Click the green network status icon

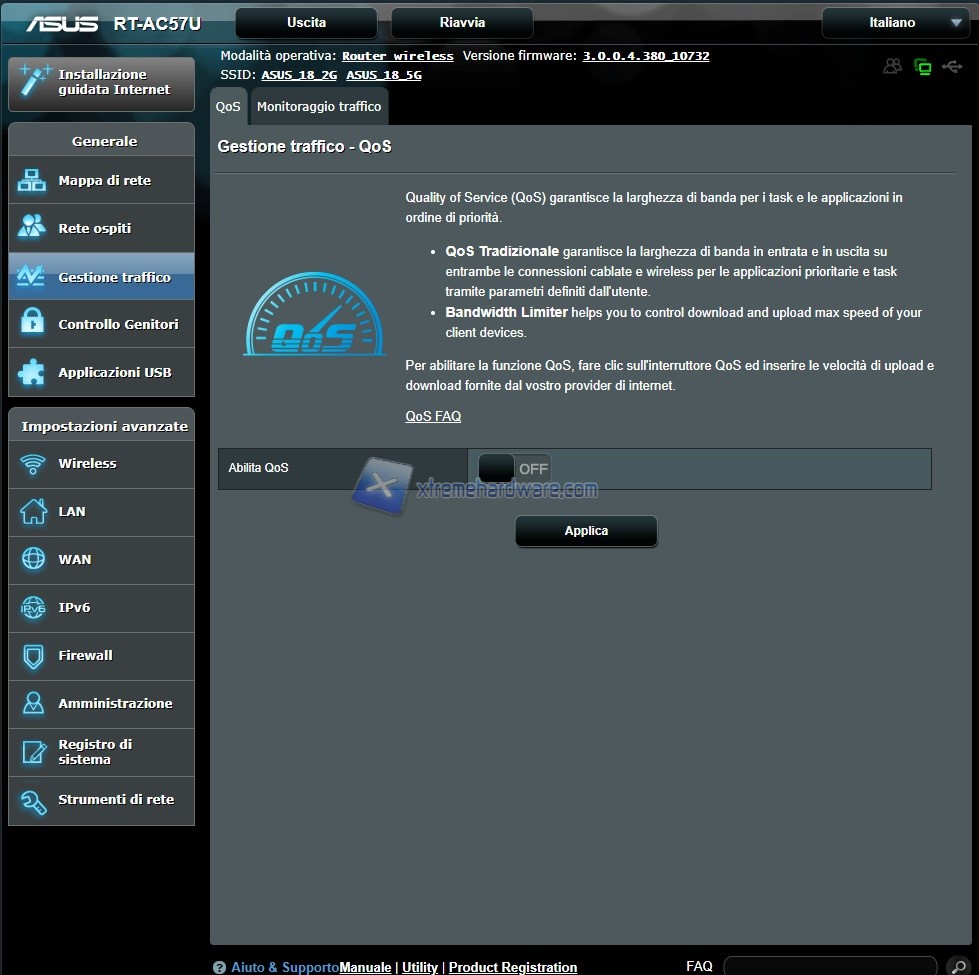coord(922,67)
